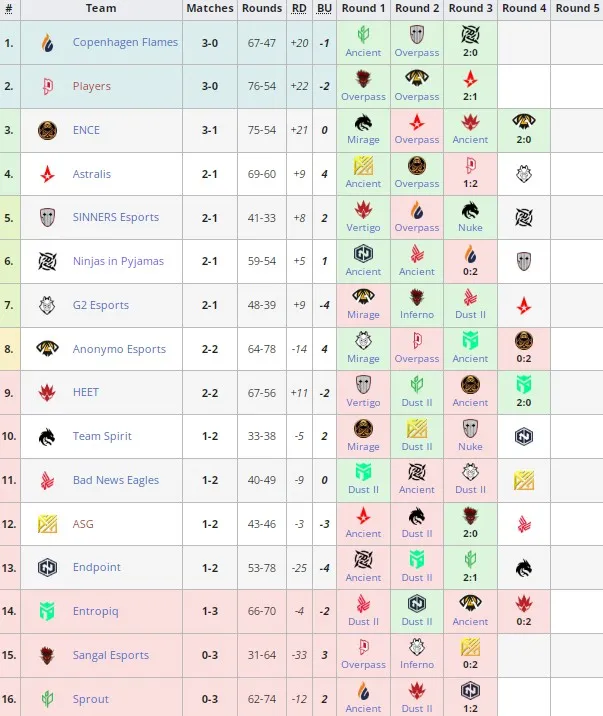Click NIP opponent icon in SINNERS Round 4
This screenshot has height=716, width=603.
[524, 217]
